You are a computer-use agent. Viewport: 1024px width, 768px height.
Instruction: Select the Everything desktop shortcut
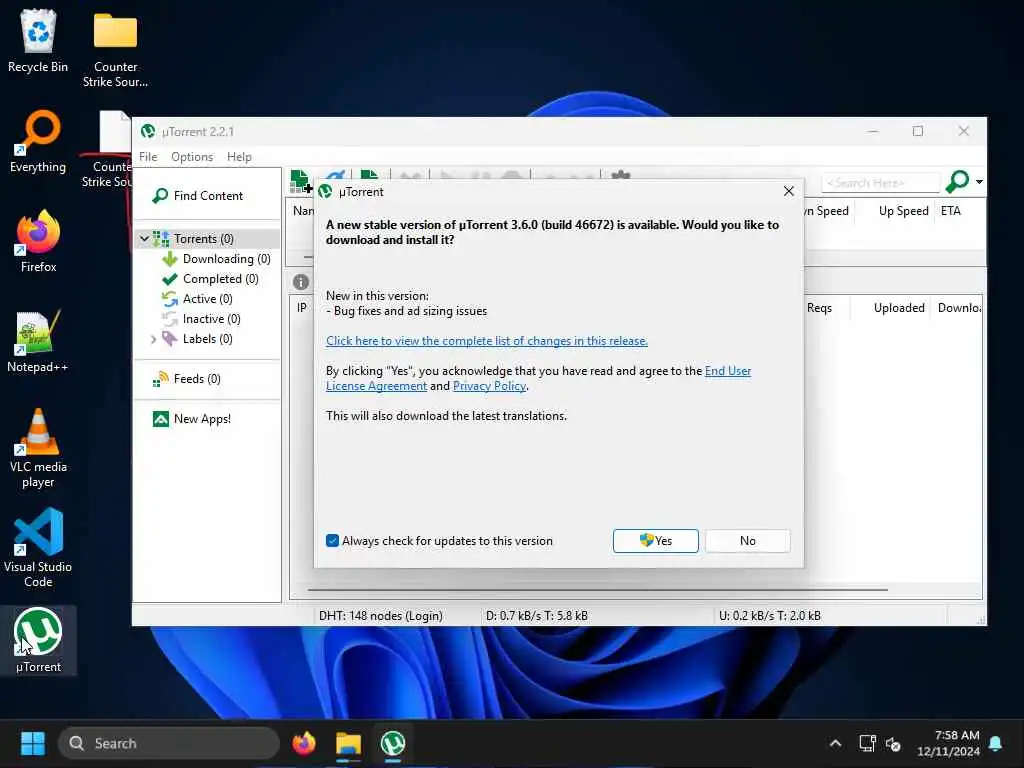click(x=38, y=142)
